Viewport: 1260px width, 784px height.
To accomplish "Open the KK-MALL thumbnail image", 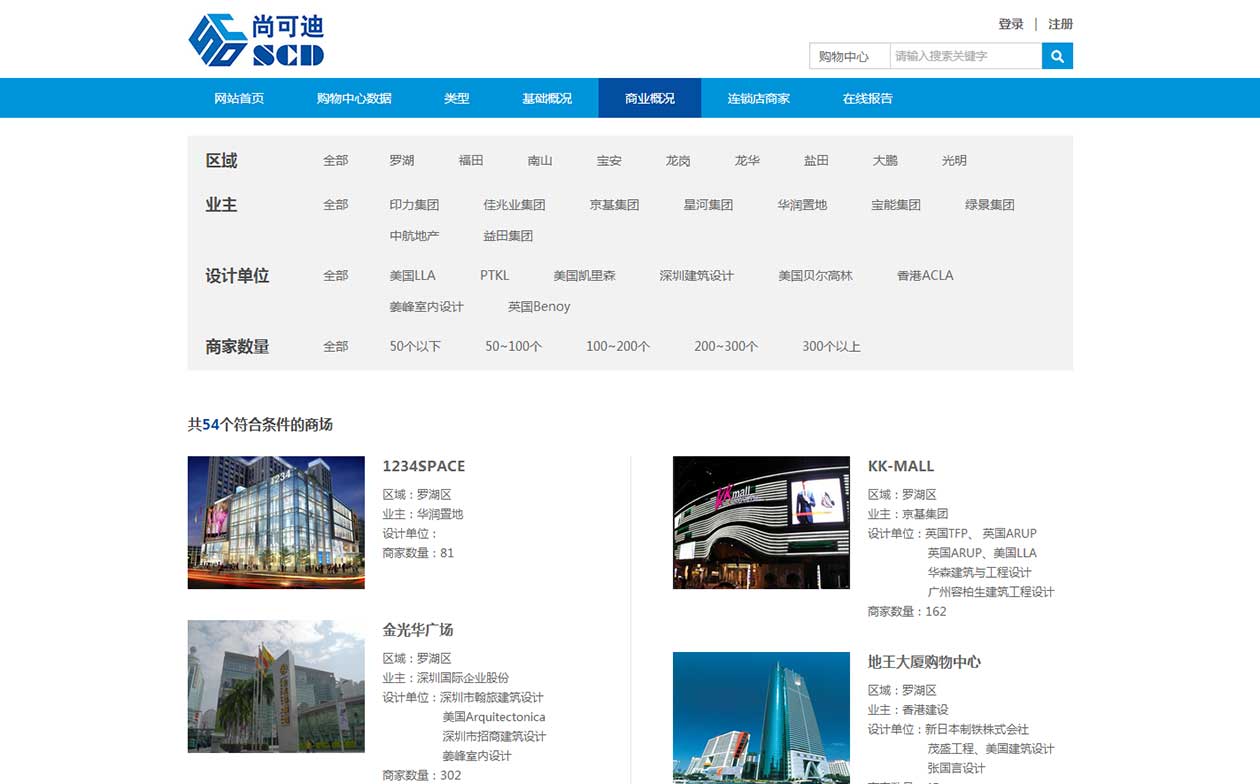I will pyautogui.click(x=761, y=522).
